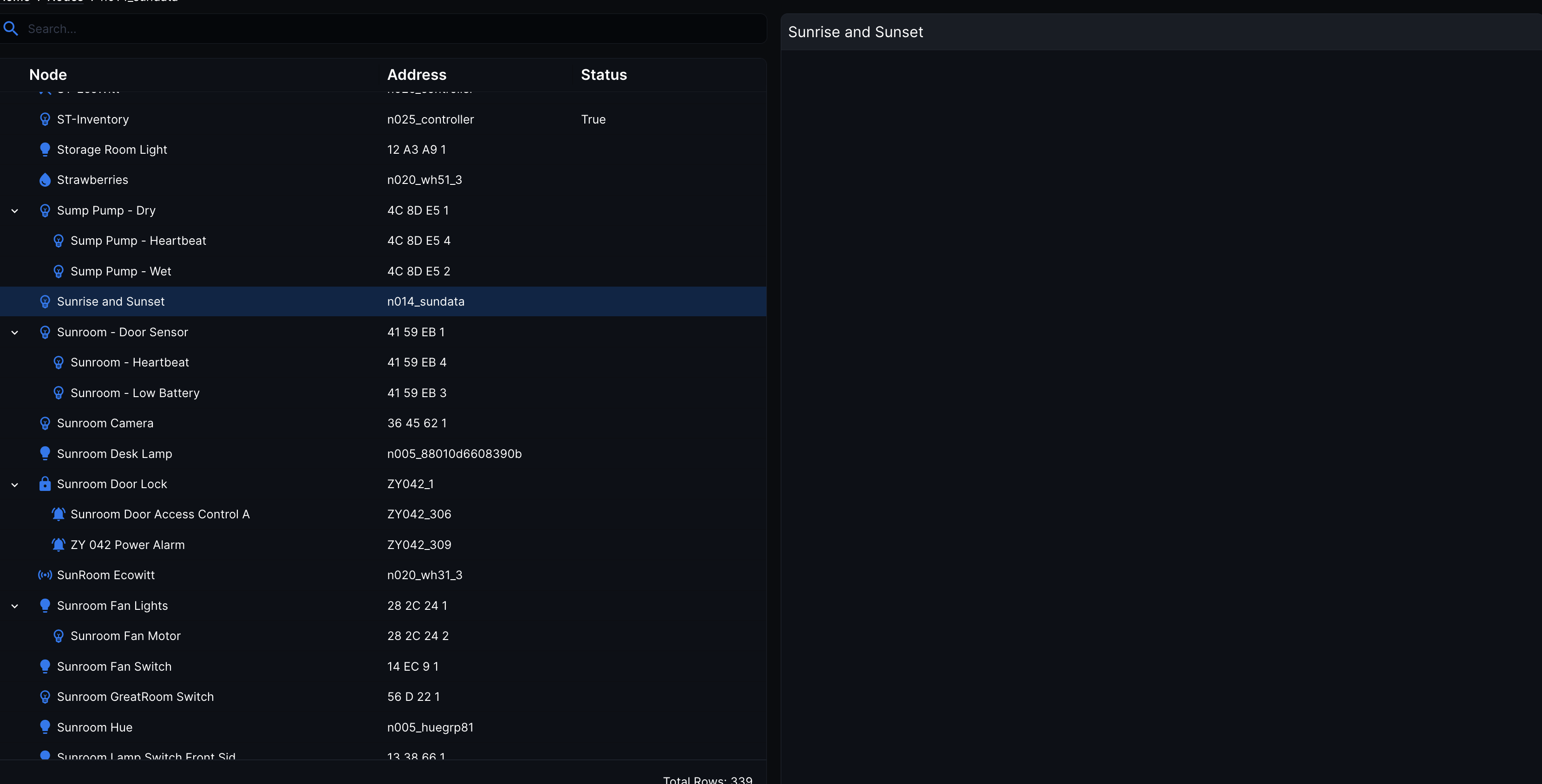Sort by the Node column header
Viewport: 1542px width, 784px height.
pyautogui.click(x=48, y=75)
